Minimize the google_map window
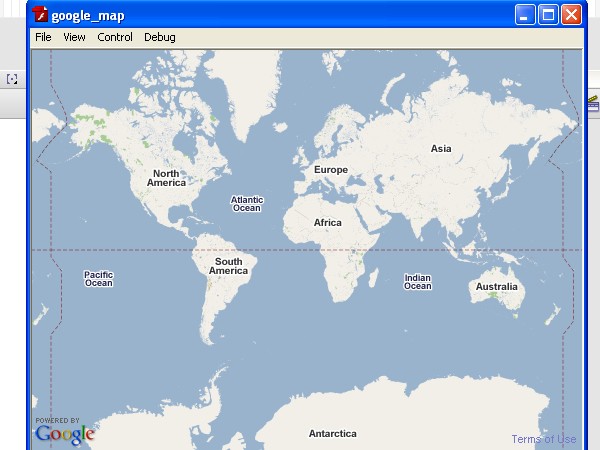This screenshot has width=600, height=450. (525, 15)
